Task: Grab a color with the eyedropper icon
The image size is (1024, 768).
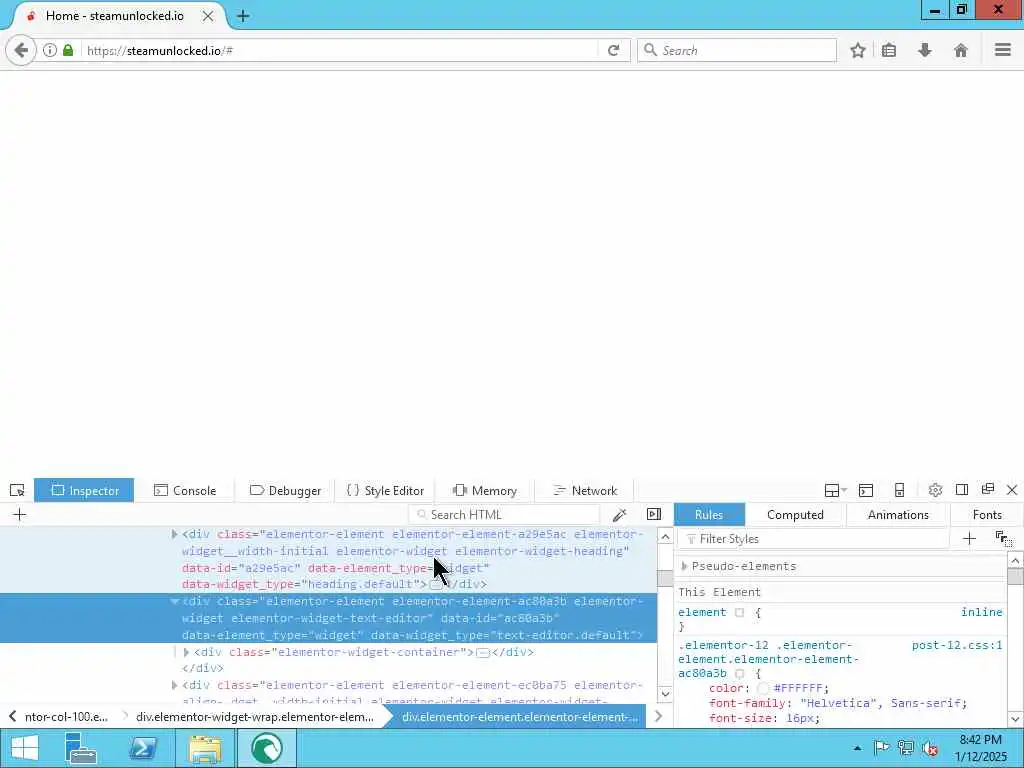Action: point(620,515)
